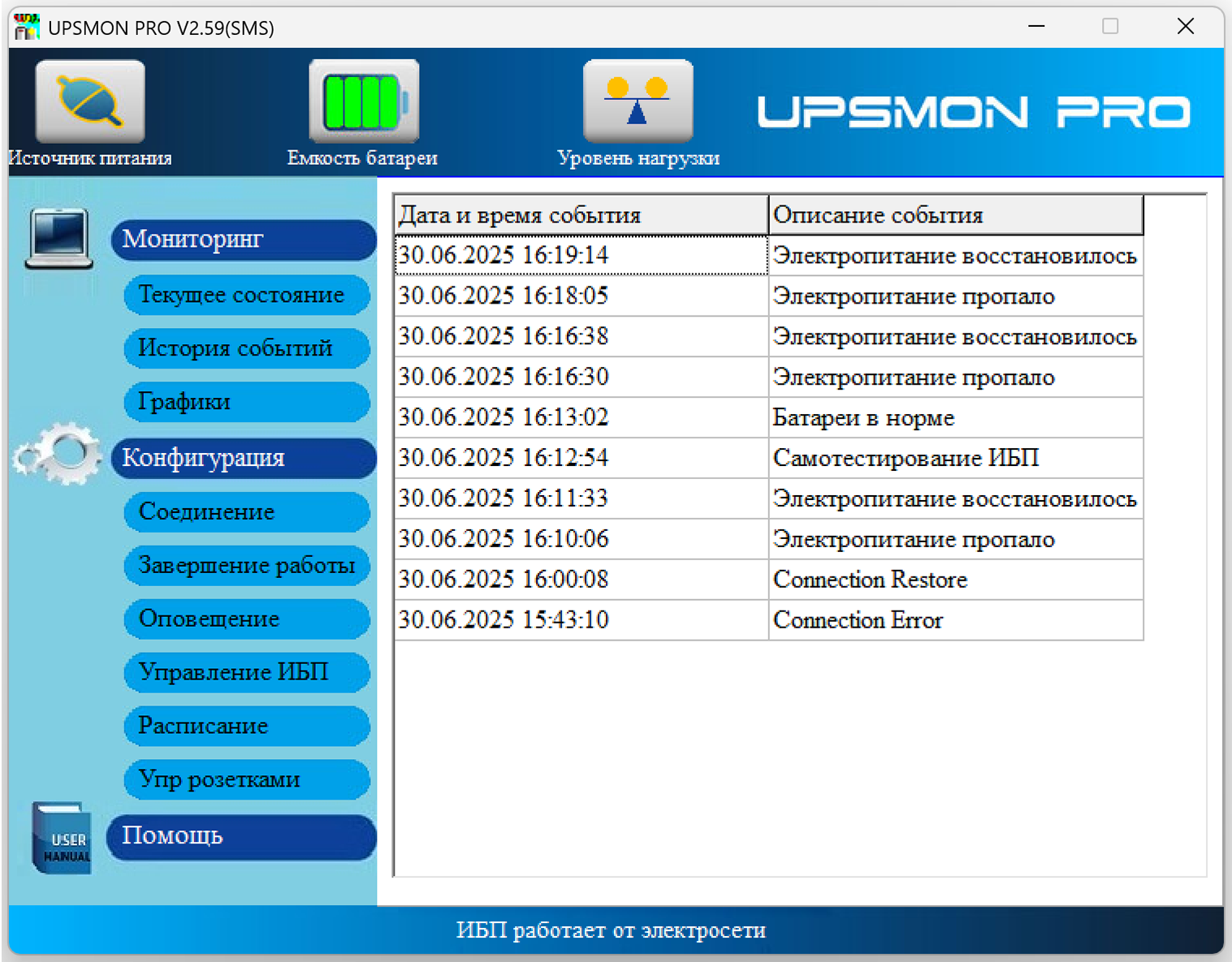Click the Источник питания label
The width and height of the screenshot is (1232, 962).
click(90, 158)
